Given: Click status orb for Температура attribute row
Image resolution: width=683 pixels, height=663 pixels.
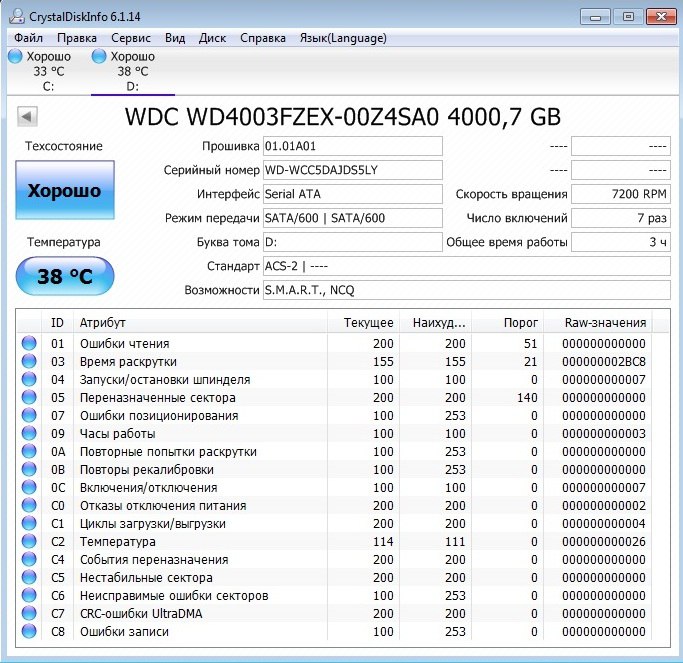Looking at the screenshot, I should point(28,542).
